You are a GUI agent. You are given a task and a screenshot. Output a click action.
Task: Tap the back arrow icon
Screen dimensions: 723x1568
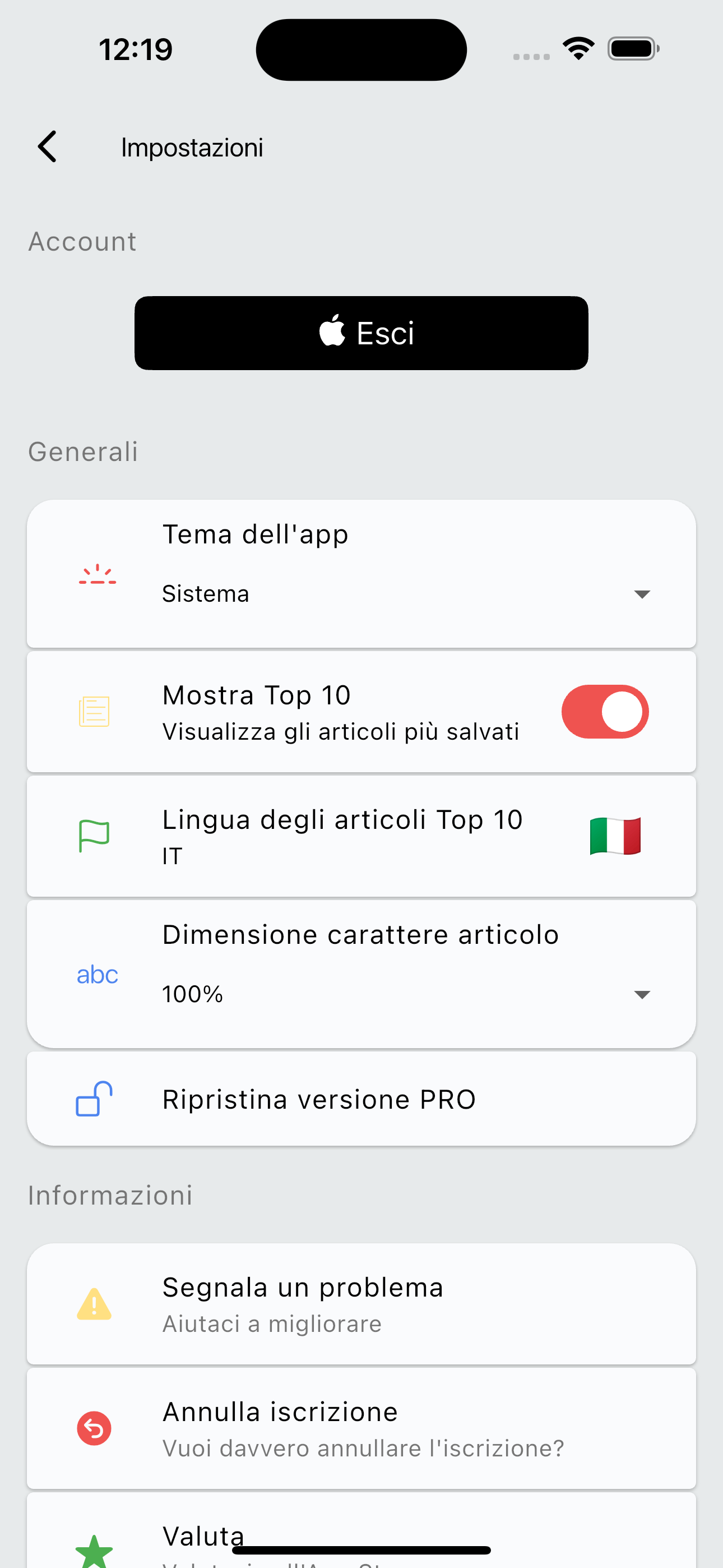click(48, 147)
